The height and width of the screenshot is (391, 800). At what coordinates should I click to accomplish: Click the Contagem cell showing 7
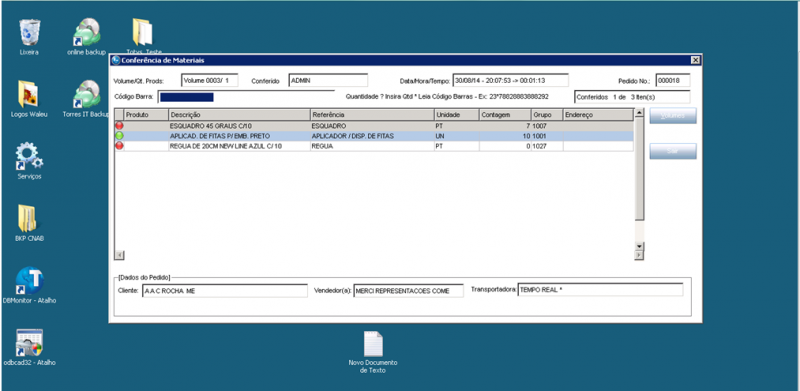click(505, 126)
